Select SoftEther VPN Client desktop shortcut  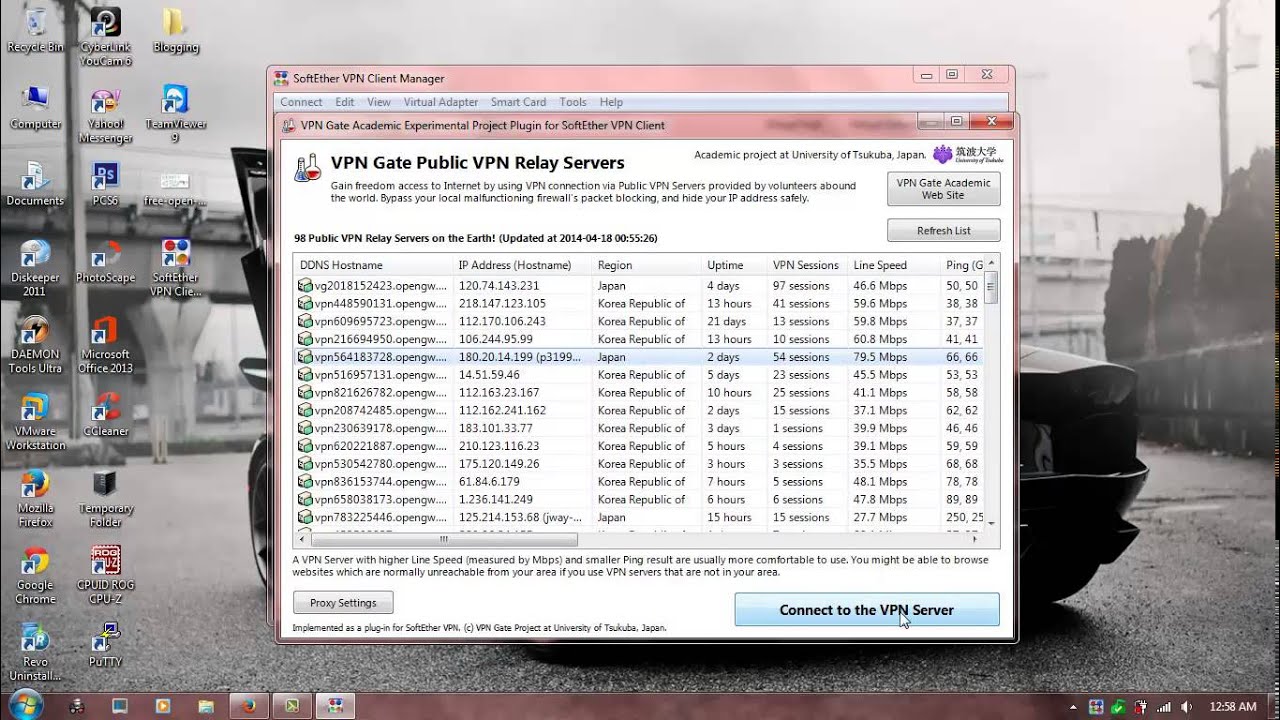(x=176, y=267)
